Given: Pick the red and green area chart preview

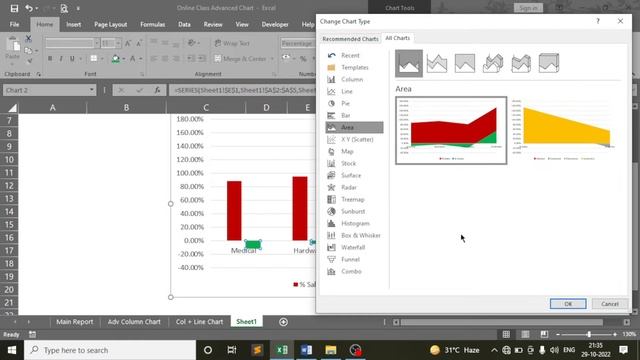Looking at the screenshot, I should point(451,131).
